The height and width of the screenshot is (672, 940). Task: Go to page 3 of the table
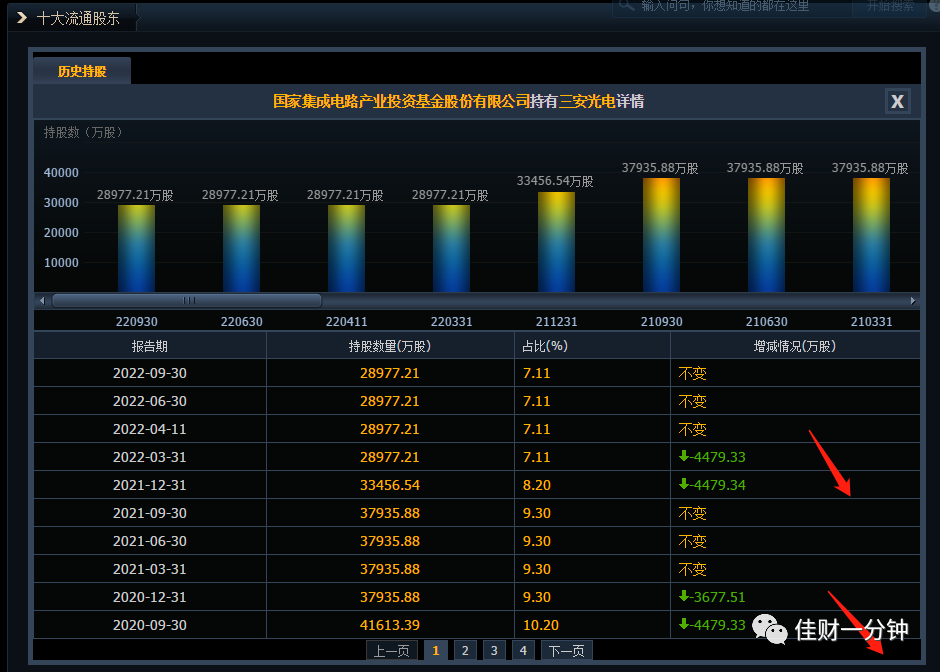click(x=494, y=650)
